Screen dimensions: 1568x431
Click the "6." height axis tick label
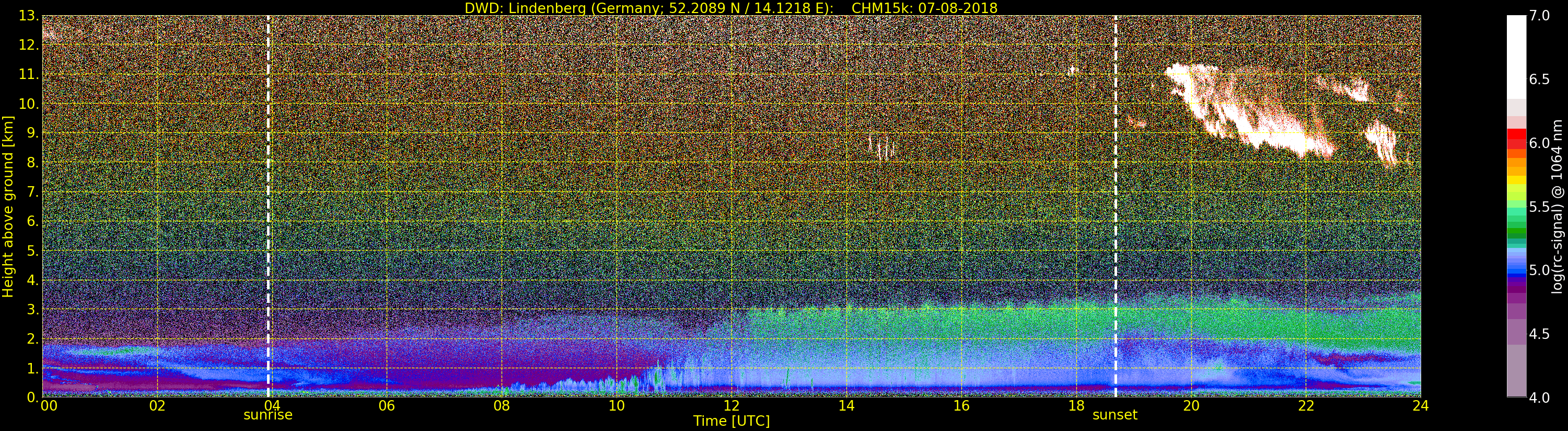[x=32, y=221]
